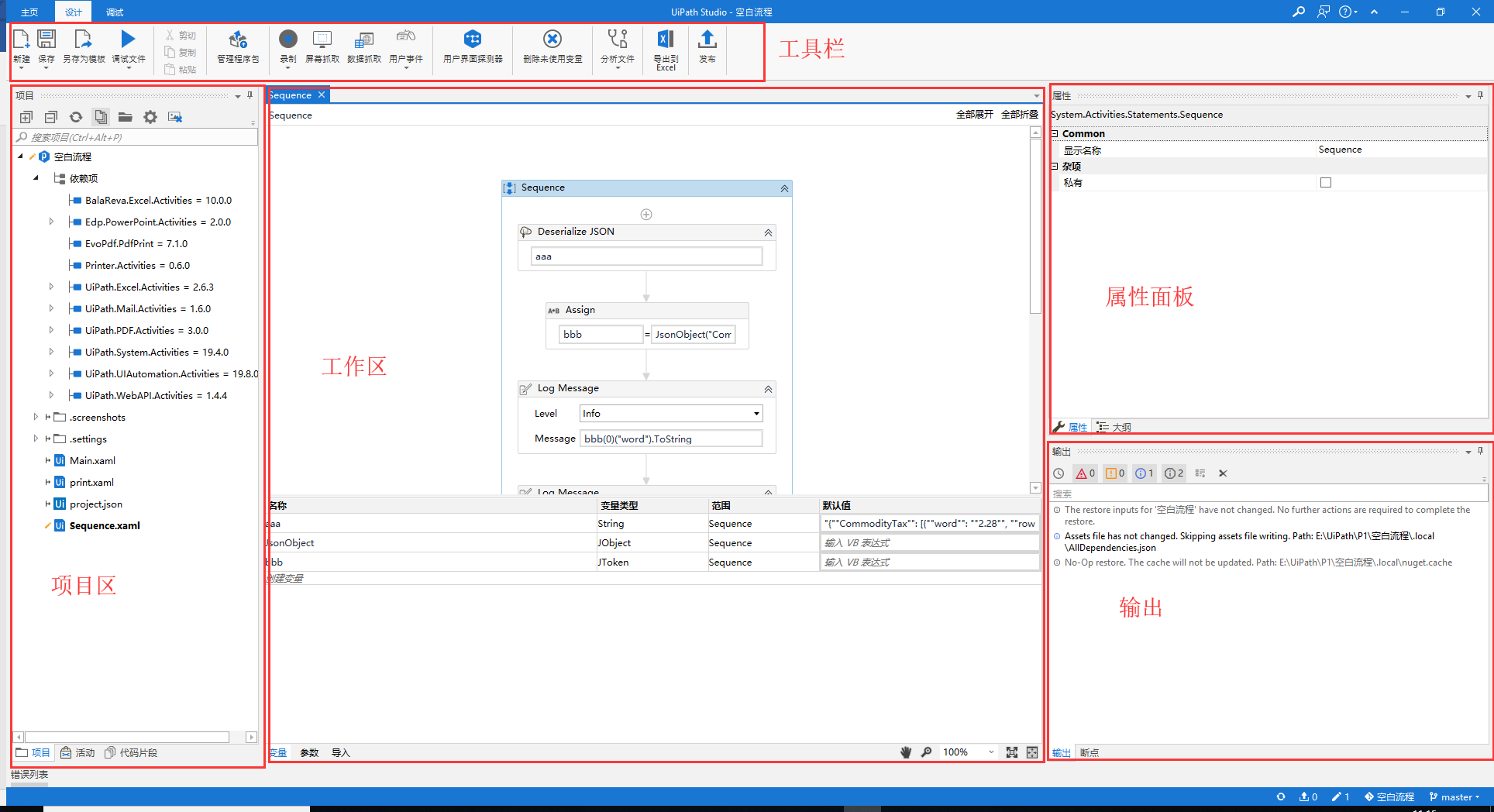Image resolution: width=1494 pixels, height=812 pixels.
Task: Click remove unused screenshots icon
Action: coord(175,117)
